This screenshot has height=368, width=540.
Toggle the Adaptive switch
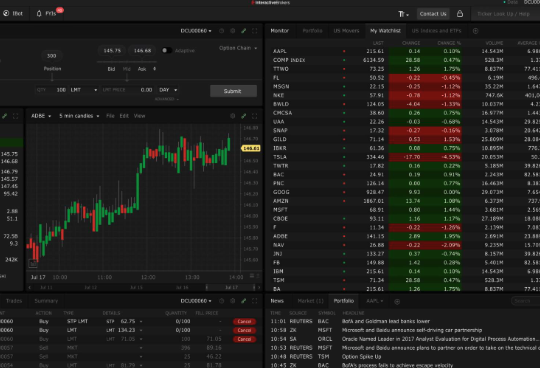click(166, 50)
